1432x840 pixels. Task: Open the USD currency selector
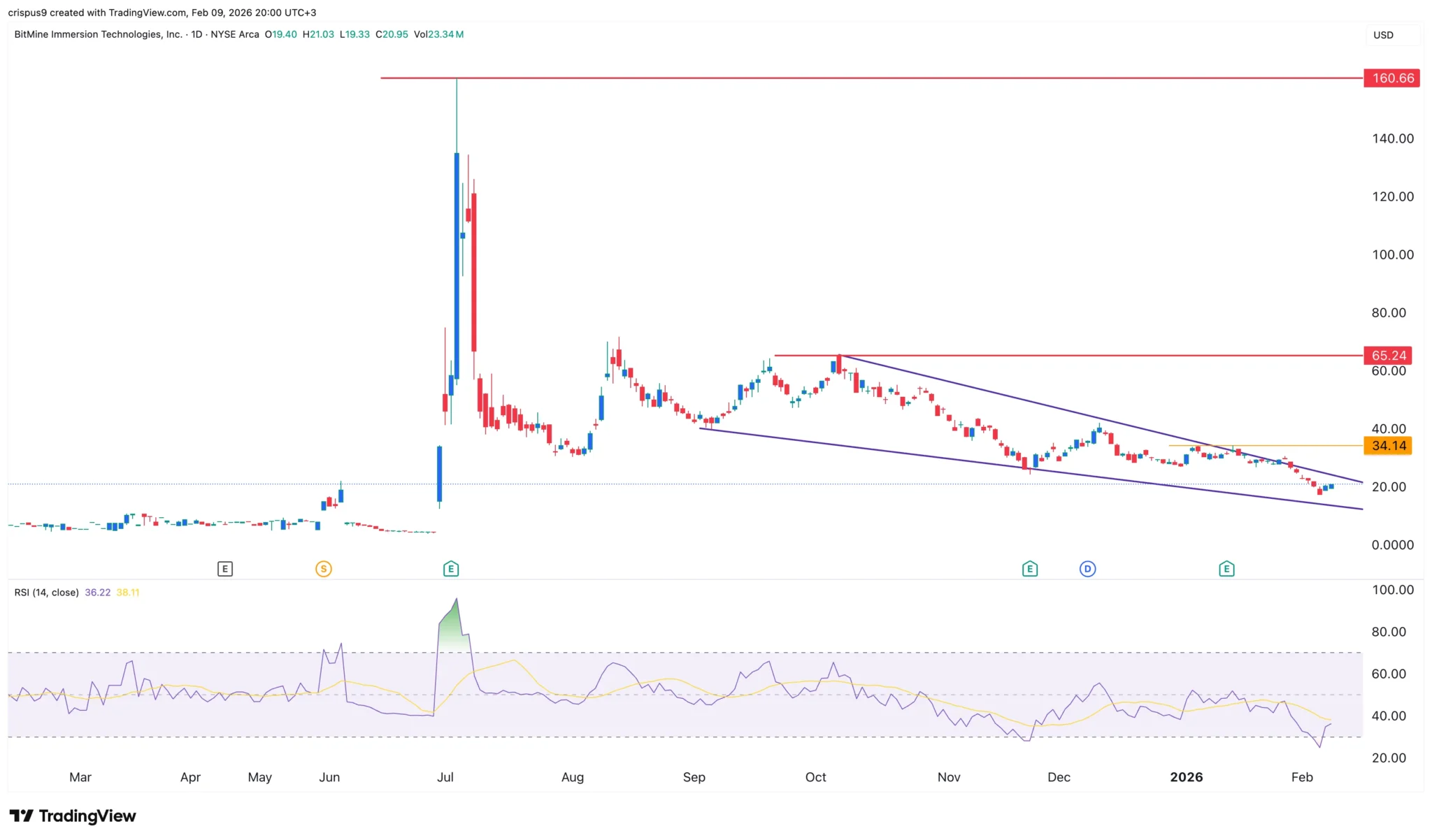pyautogui.click(x=1384, y=34)
